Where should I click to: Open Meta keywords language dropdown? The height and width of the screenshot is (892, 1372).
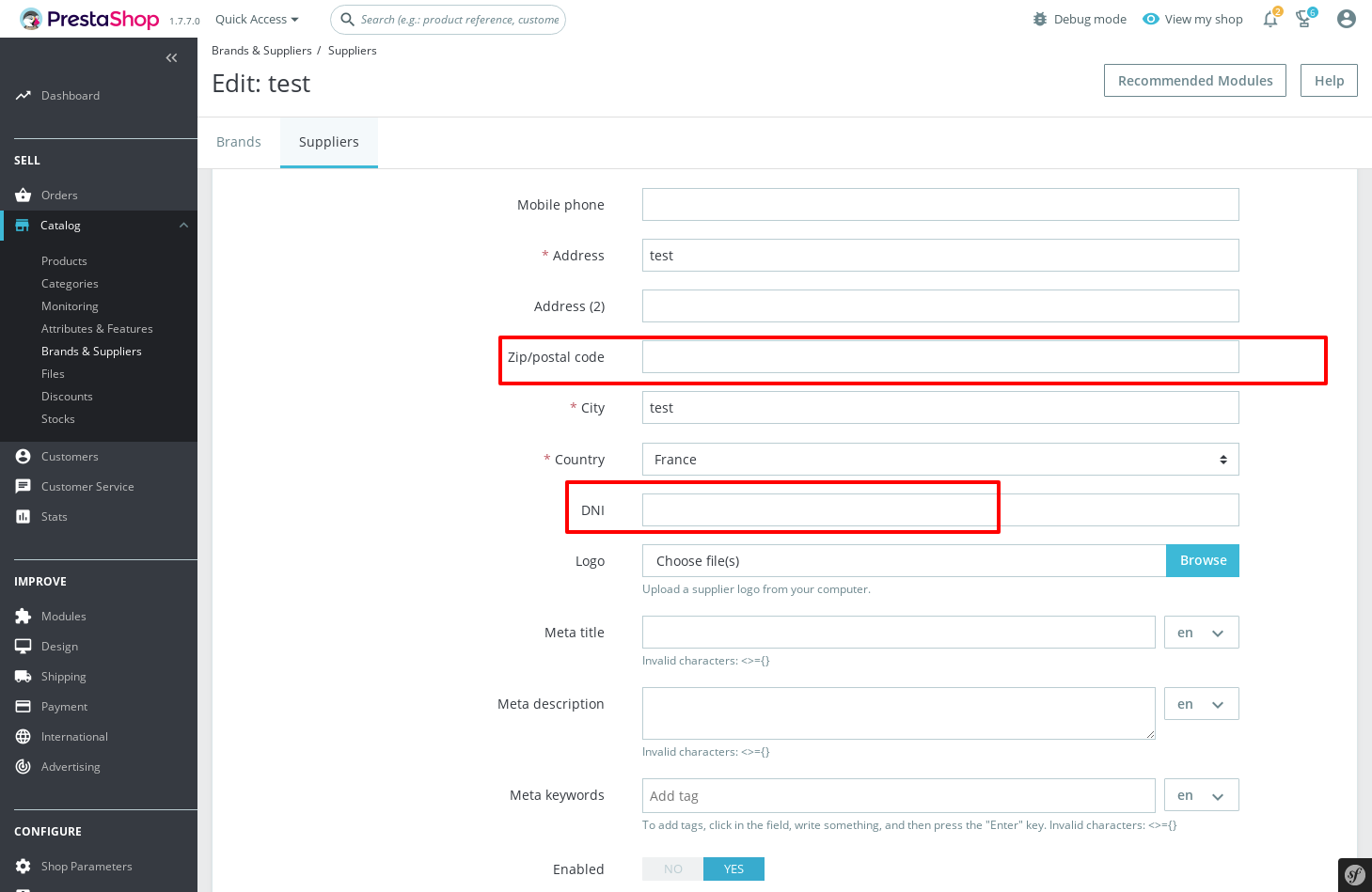coord(1202,795)
